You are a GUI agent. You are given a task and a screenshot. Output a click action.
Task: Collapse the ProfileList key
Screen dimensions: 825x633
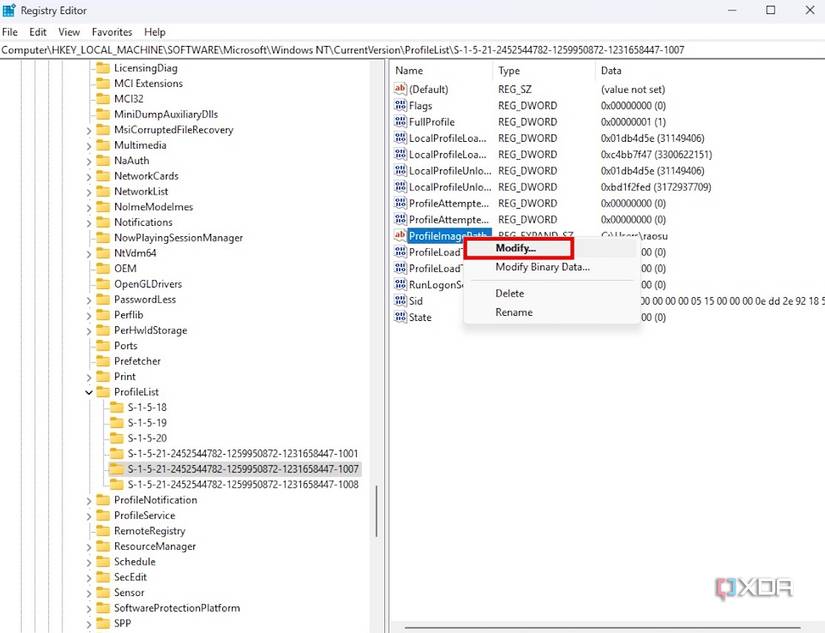click(x=89, y=392)
